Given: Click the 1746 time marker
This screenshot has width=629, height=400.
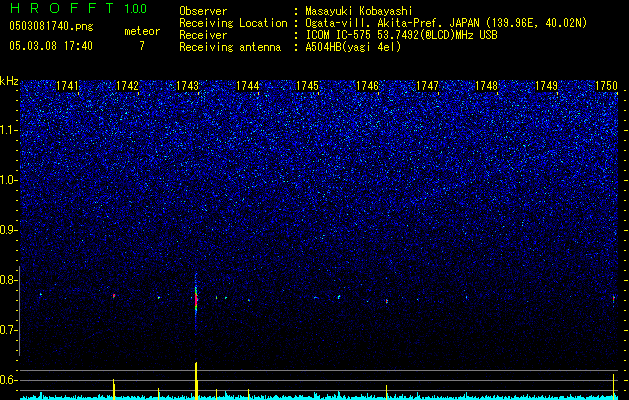Looking at the screenshot, I should pos(367,86).
